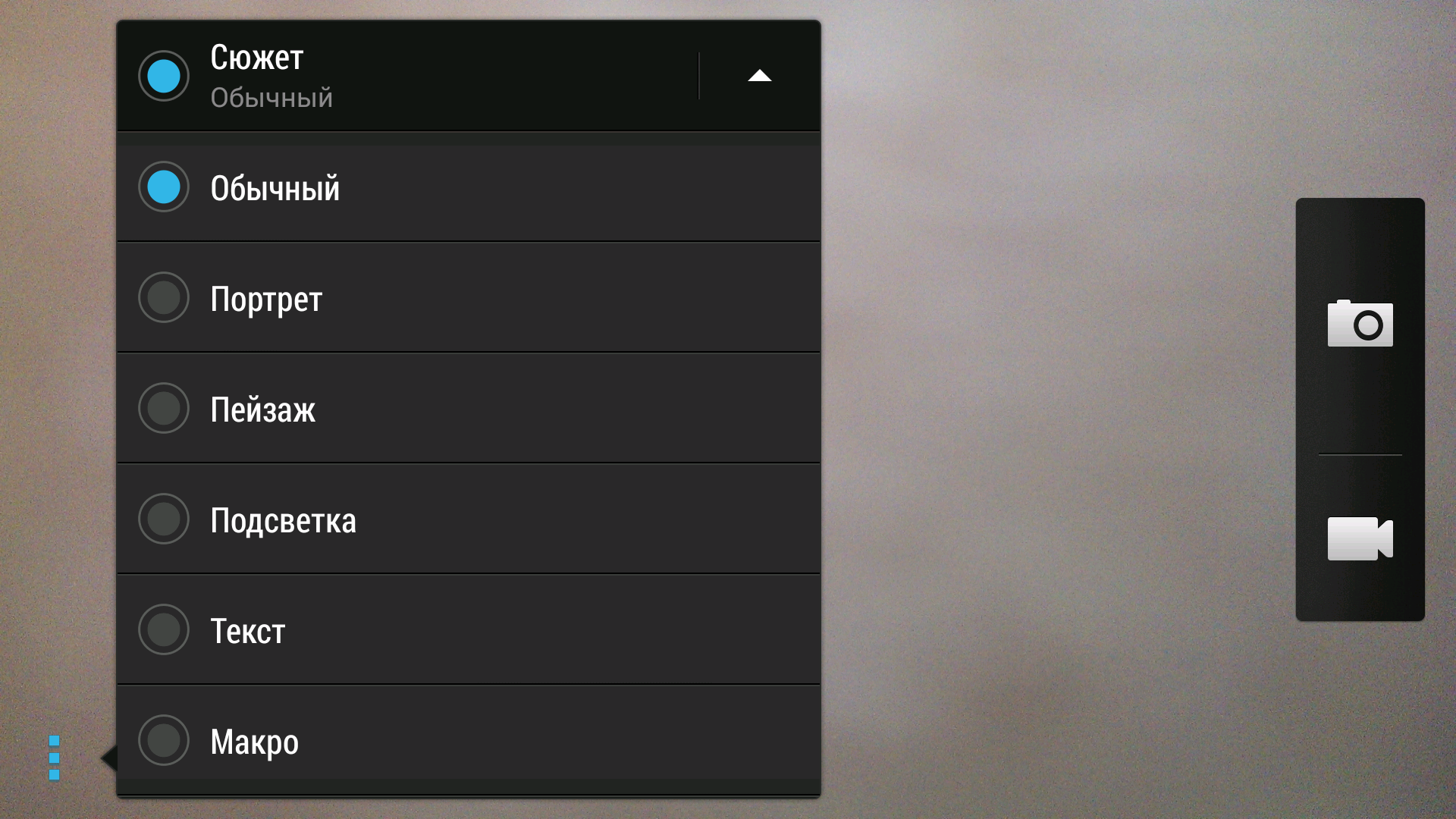Choose the Пейзаж scene label
This screenshot has width=1456, height=819.
coord(262,409)
